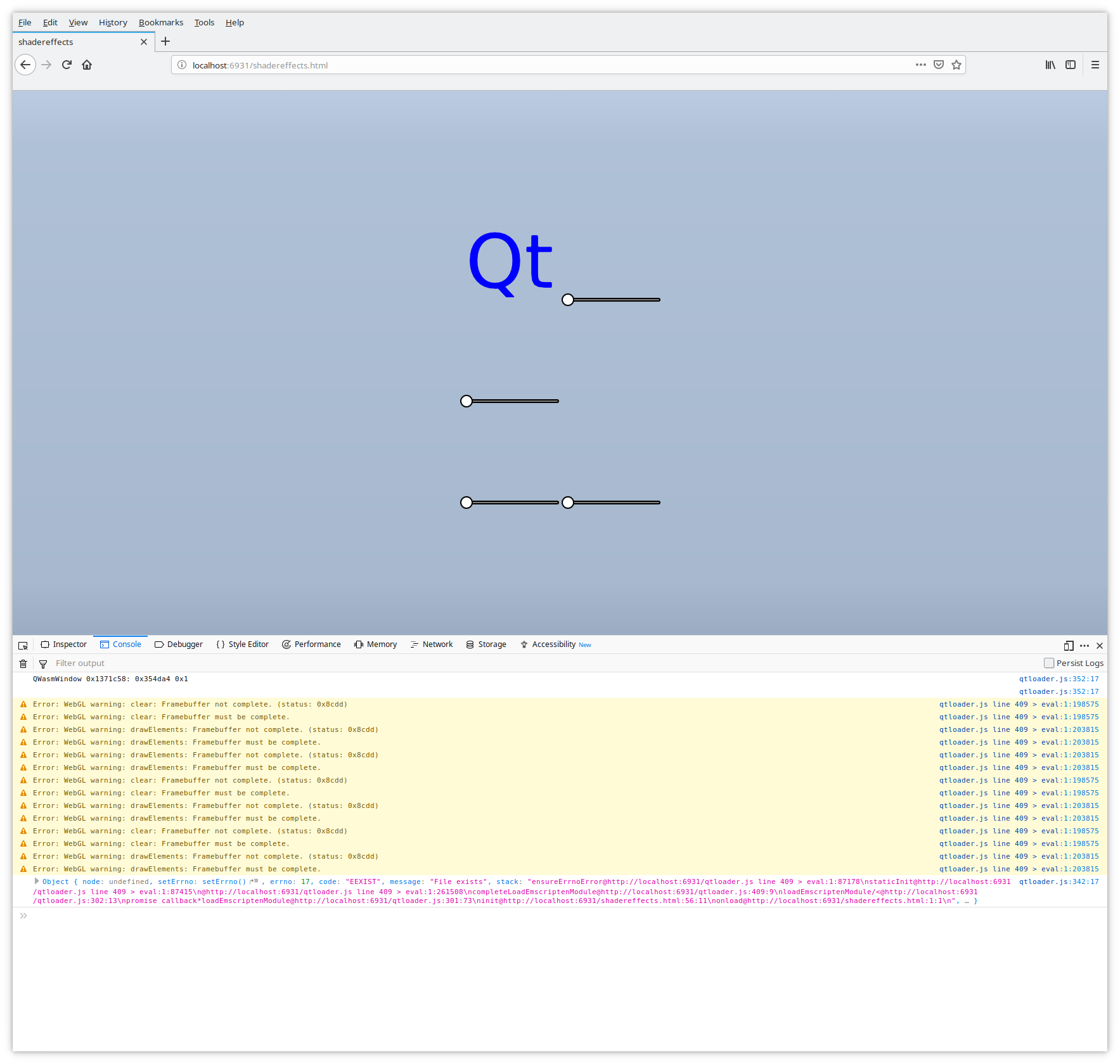Open the History menu
The width and height of the screenshot is (1120, 1064).
113,22
